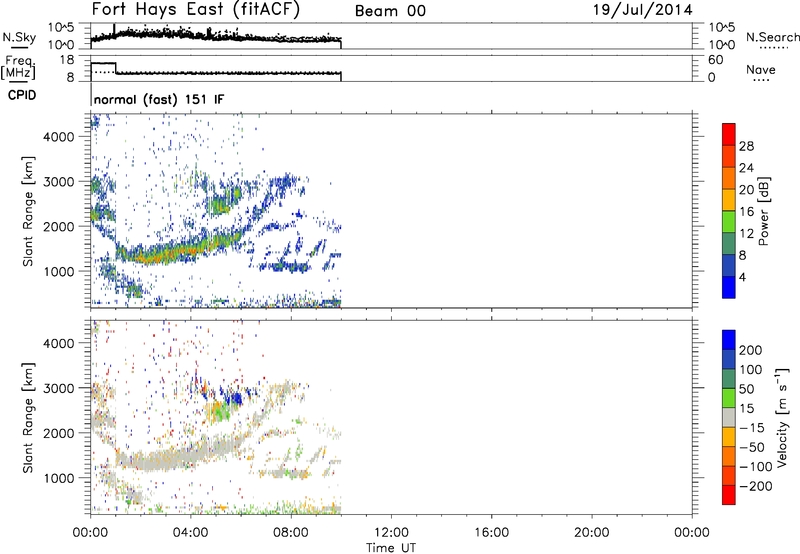Image resolution: width=800 pixels, height=554 pixels.
Task: Click the 'Freq. [MHz]' label
Action: pyautogui.click(x=18, y=67)
